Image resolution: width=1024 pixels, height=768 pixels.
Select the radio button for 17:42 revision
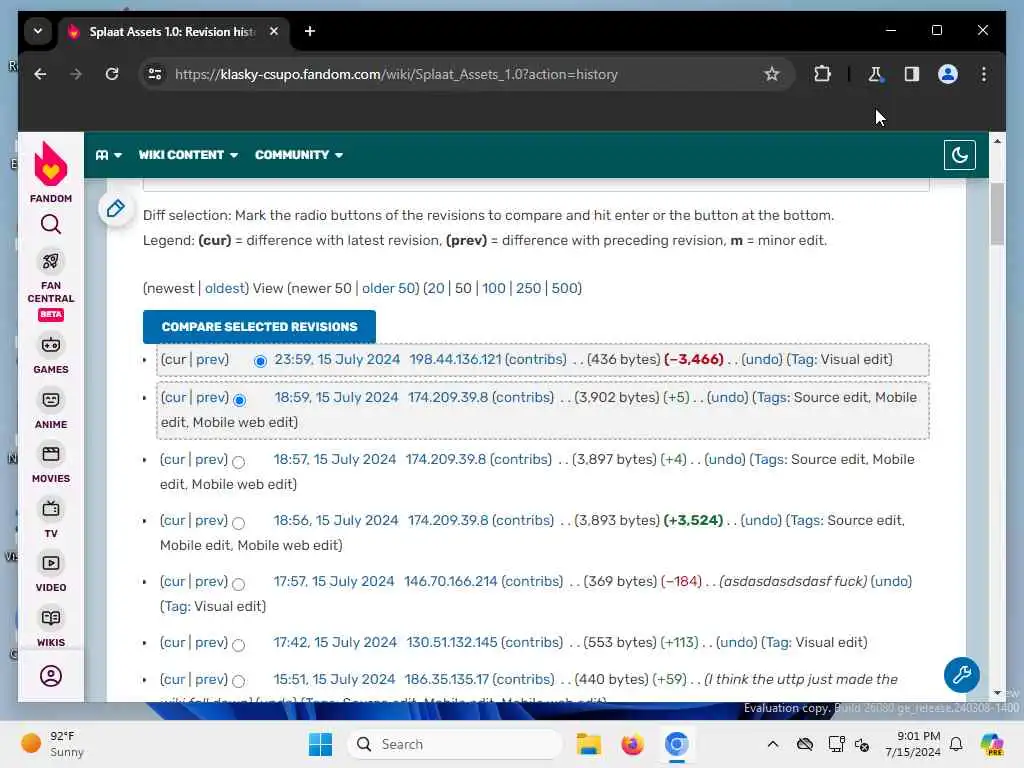point(238,645)
